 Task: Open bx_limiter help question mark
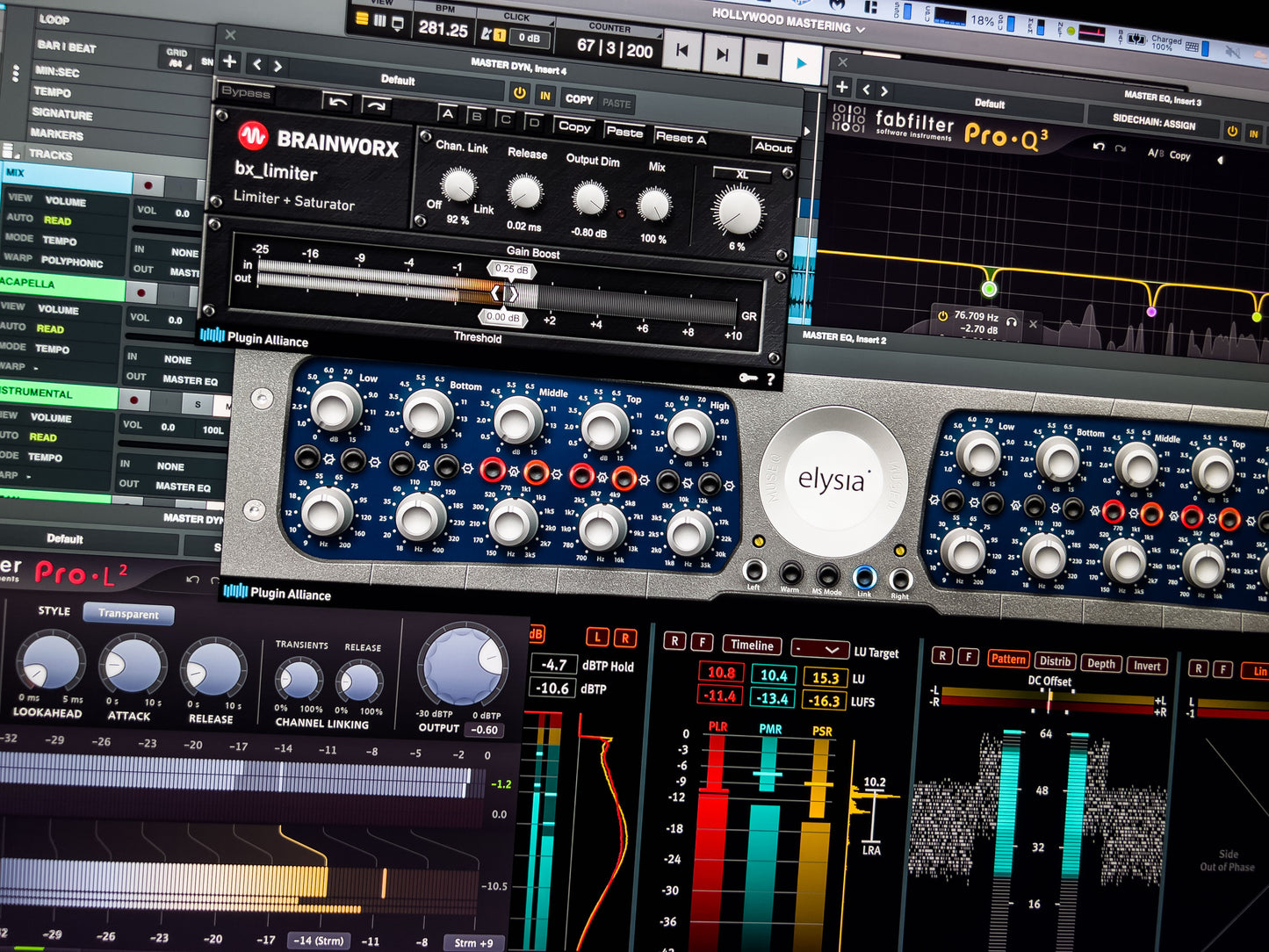(x=770, y=379)
